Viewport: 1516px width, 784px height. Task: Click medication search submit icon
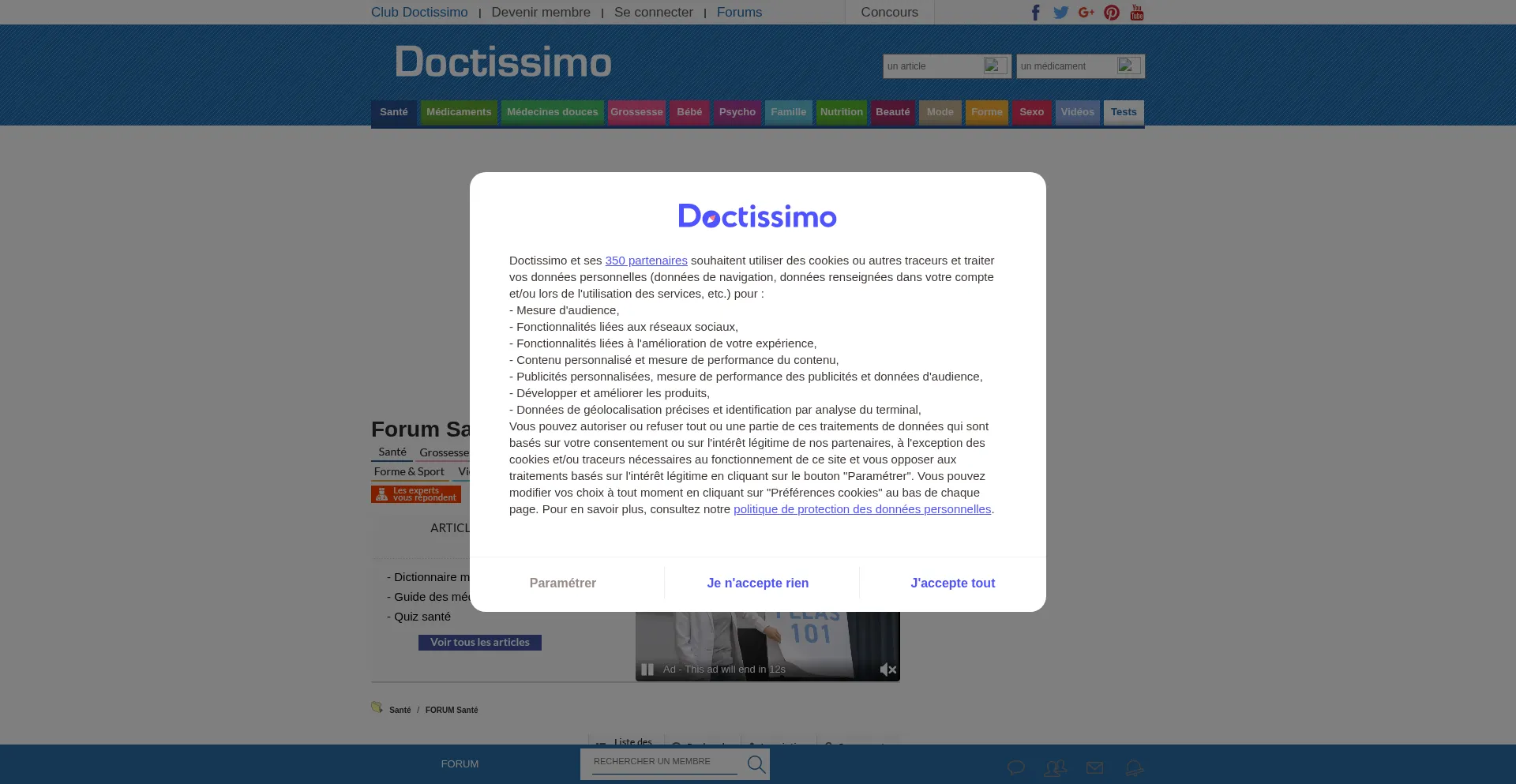(1128, 66)
